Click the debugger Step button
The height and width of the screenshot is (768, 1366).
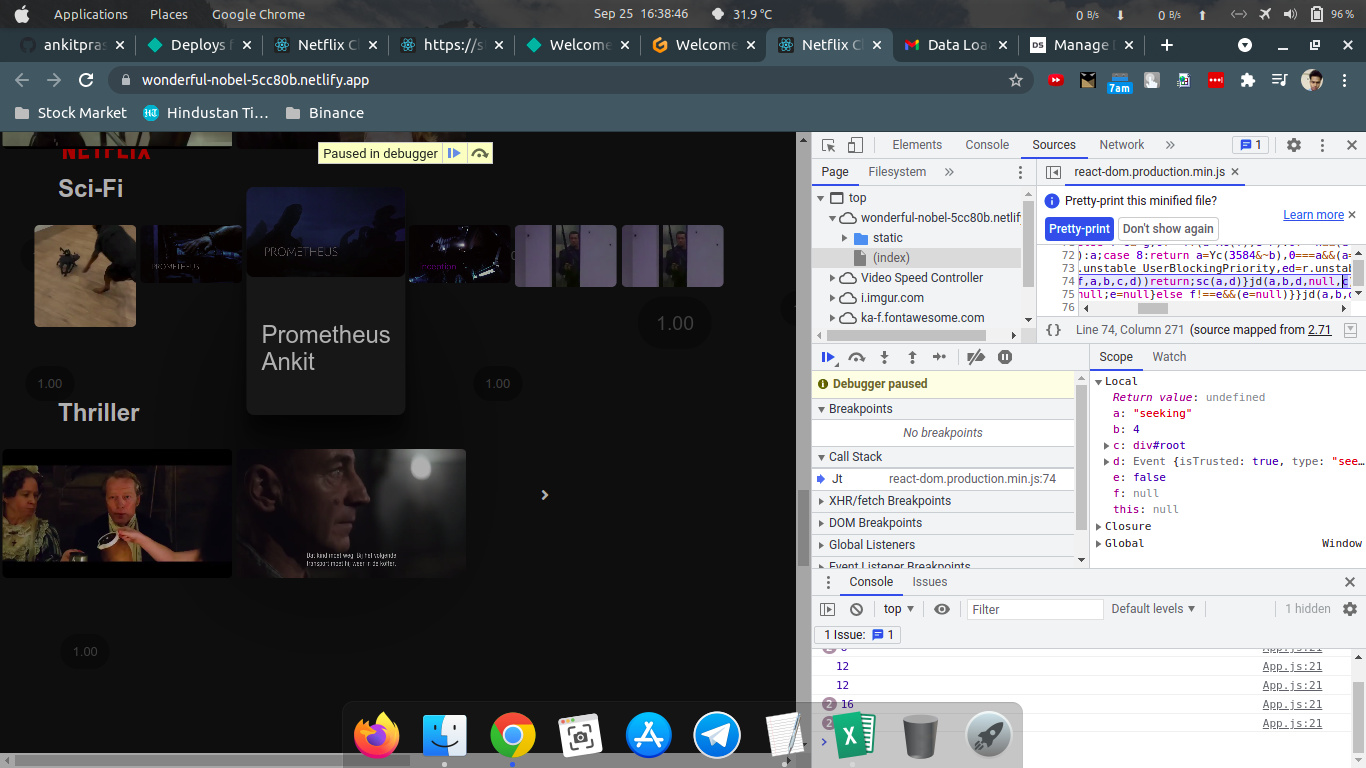click(939, 357)
